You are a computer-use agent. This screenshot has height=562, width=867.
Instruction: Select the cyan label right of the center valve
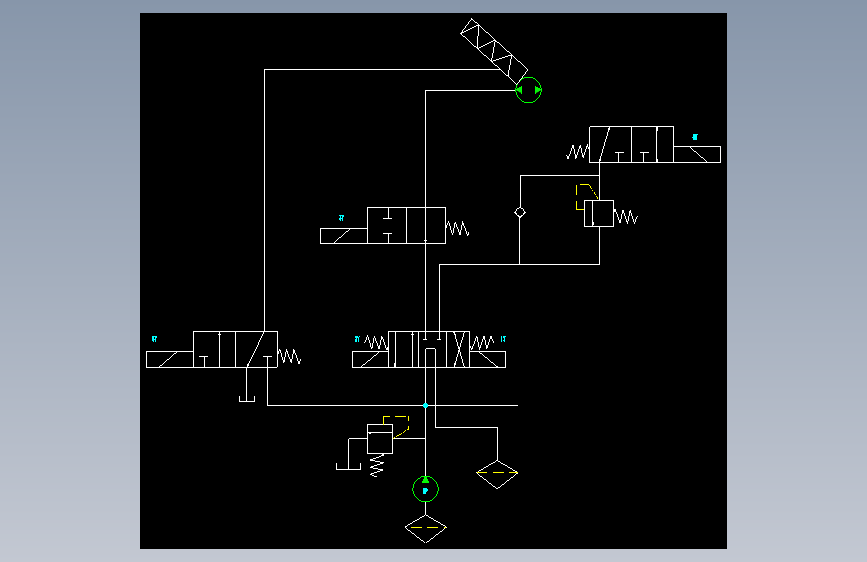click(503, 339)
